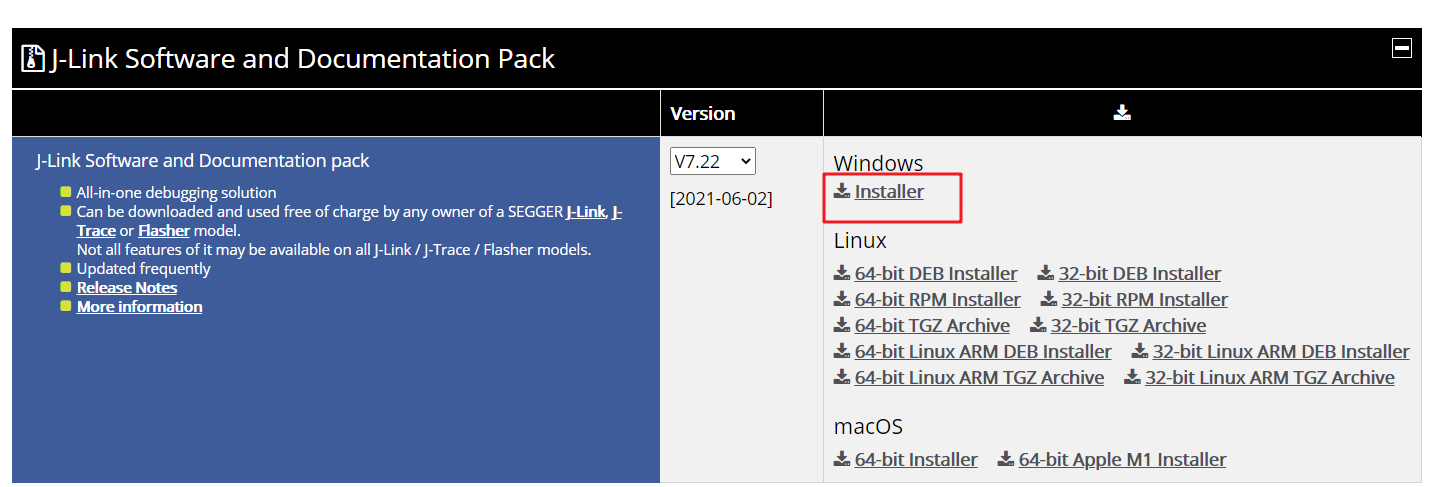Download 32-bit Linux ARM TGZ Archive
The width and height of the screenshot is (1443, 487).
coord(1269,377)
